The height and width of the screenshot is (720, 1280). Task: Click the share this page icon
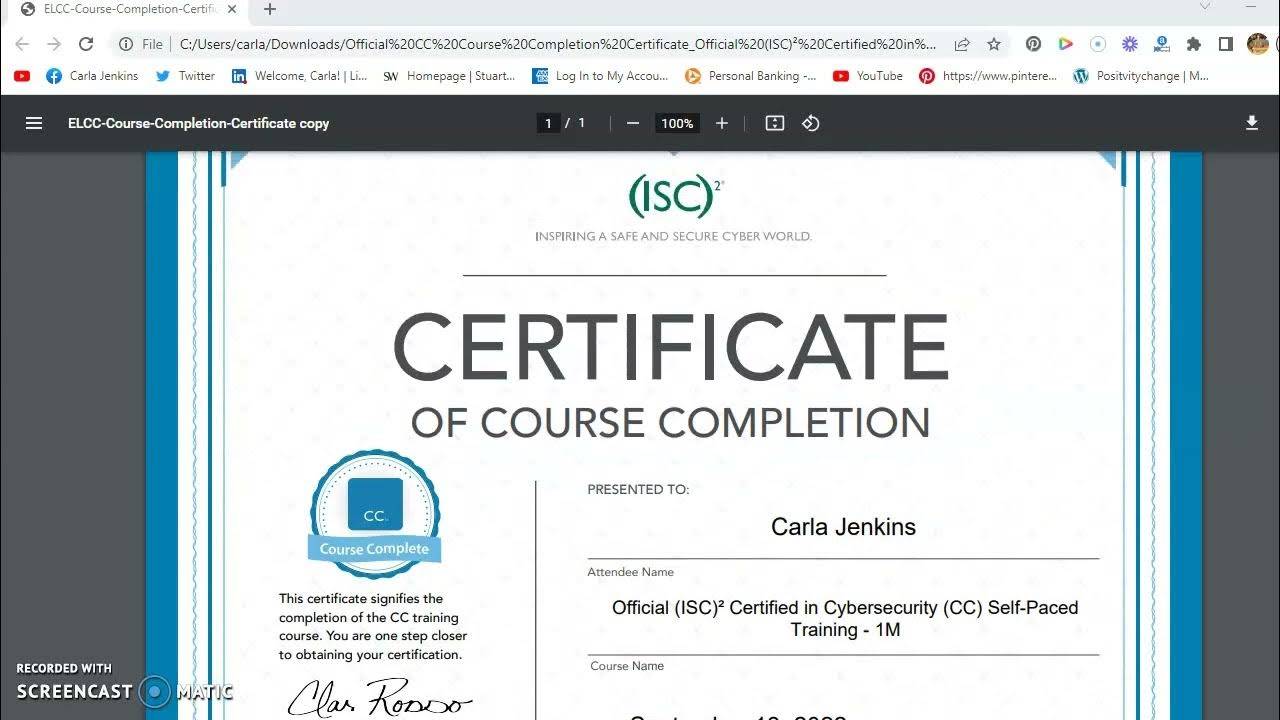point(962,44)
